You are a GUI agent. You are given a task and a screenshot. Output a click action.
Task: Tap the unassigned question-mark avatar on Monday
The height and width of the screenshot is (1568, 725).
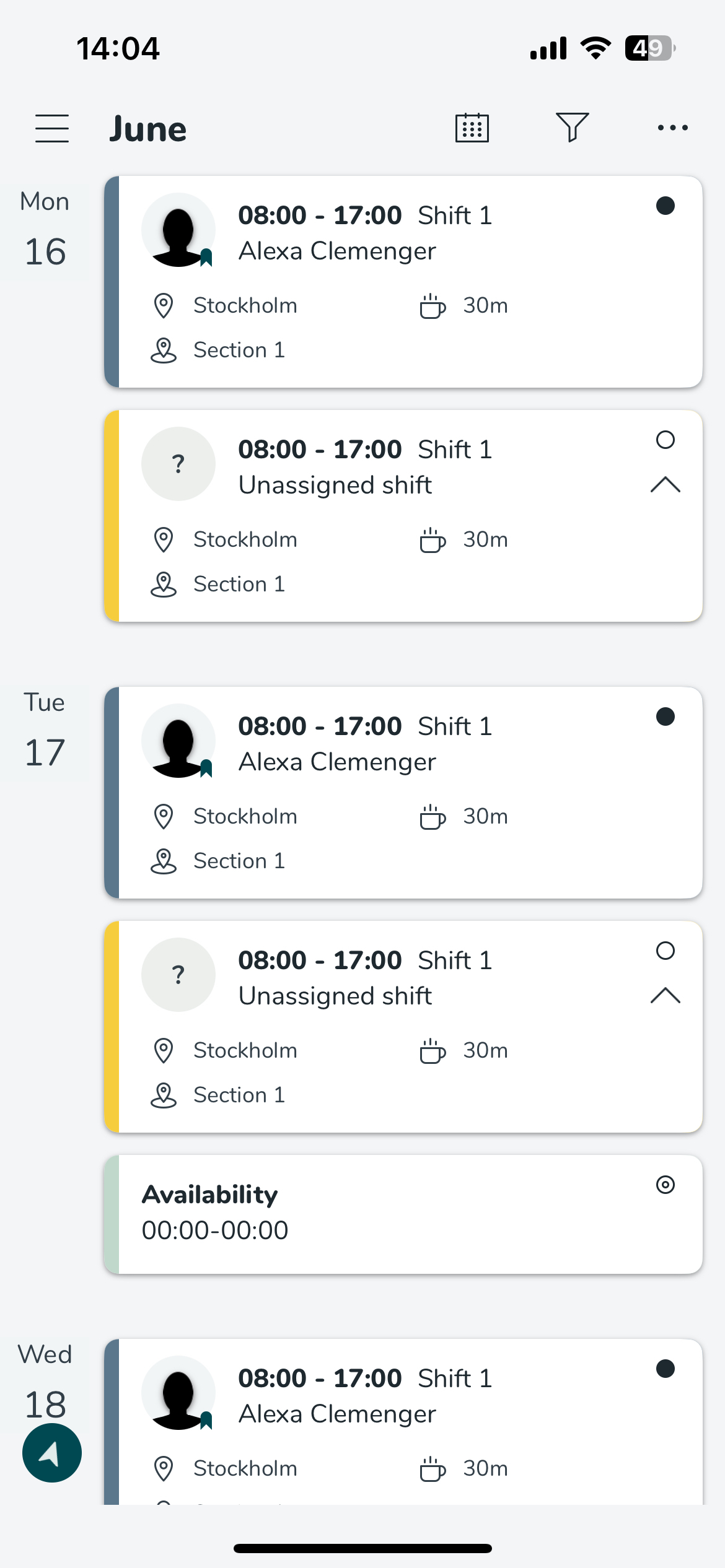[x=178, y=464]
